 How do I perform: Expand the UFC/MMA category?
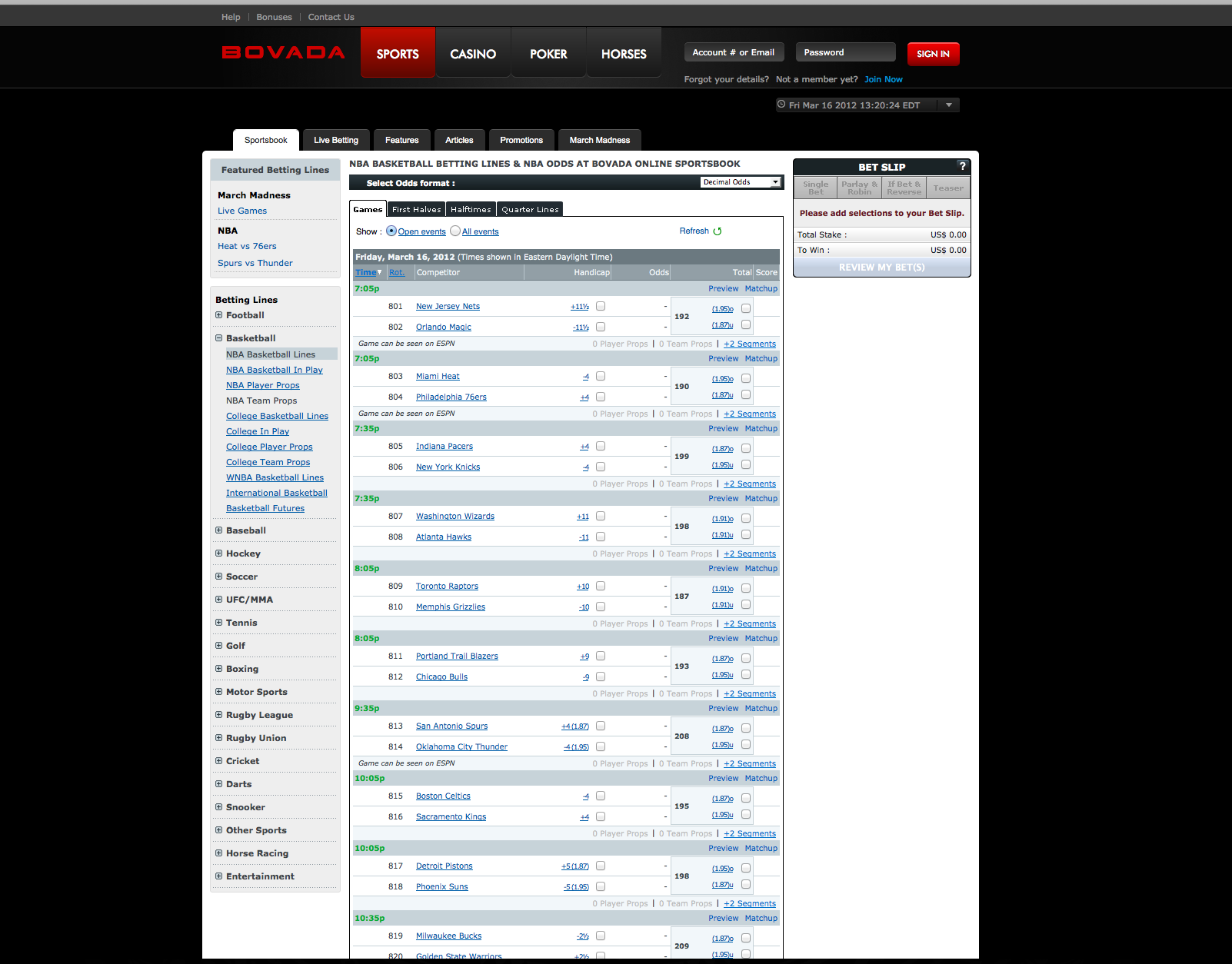tap(219, 600)
